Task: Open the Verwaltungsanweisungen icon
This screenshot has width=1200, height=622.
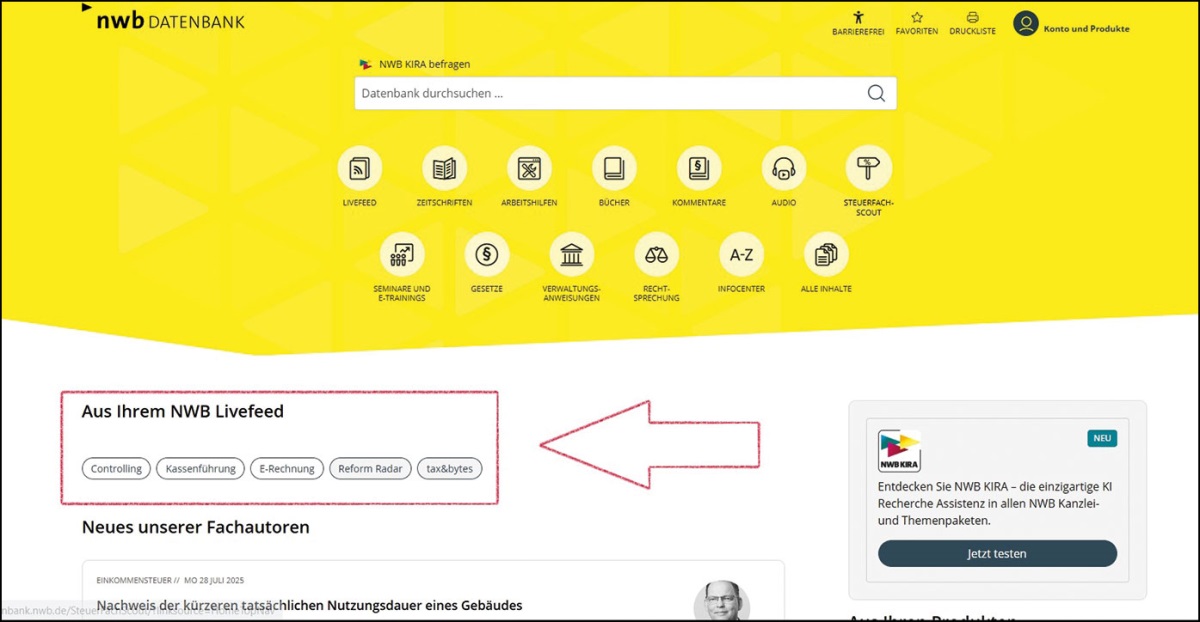Action: tap(572, 255)
